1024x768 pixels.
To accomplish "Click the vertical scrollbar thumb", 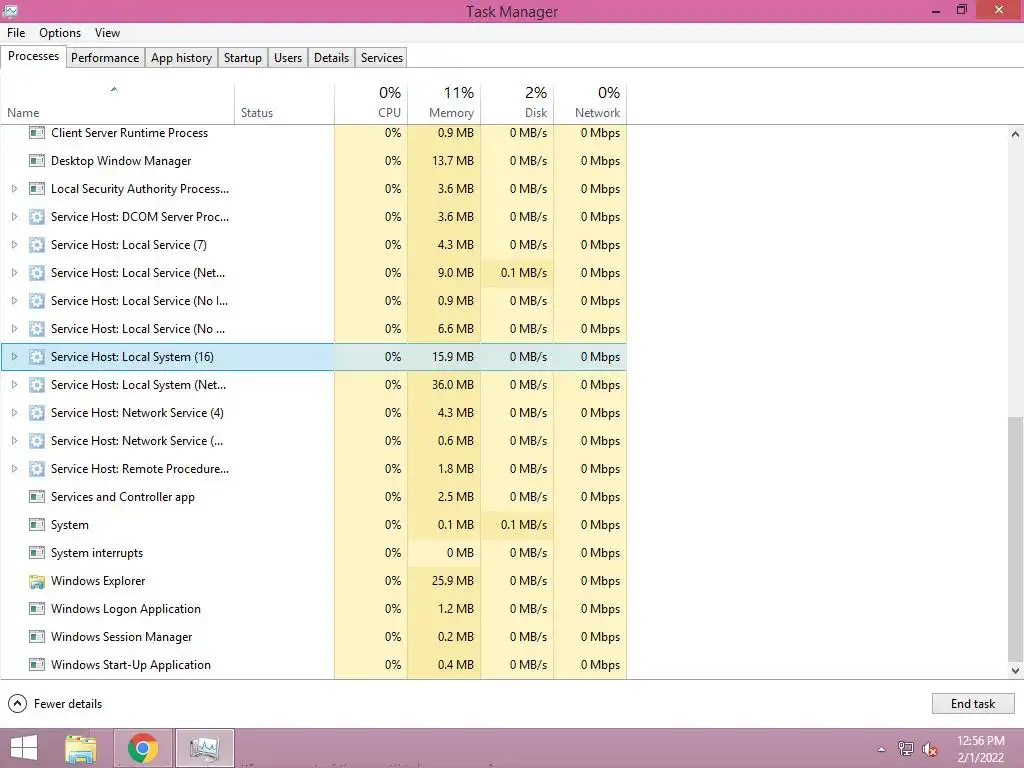I will (1015, 539).
